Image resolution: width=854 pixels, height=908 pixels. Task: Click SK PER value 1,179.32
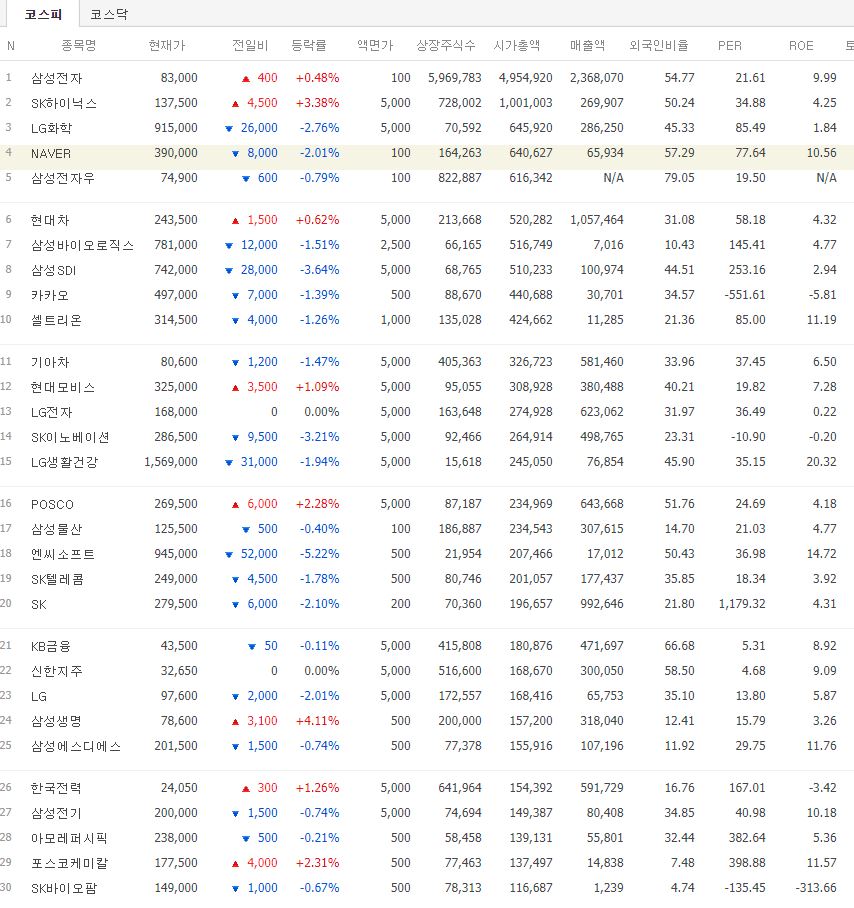point(742,604)
